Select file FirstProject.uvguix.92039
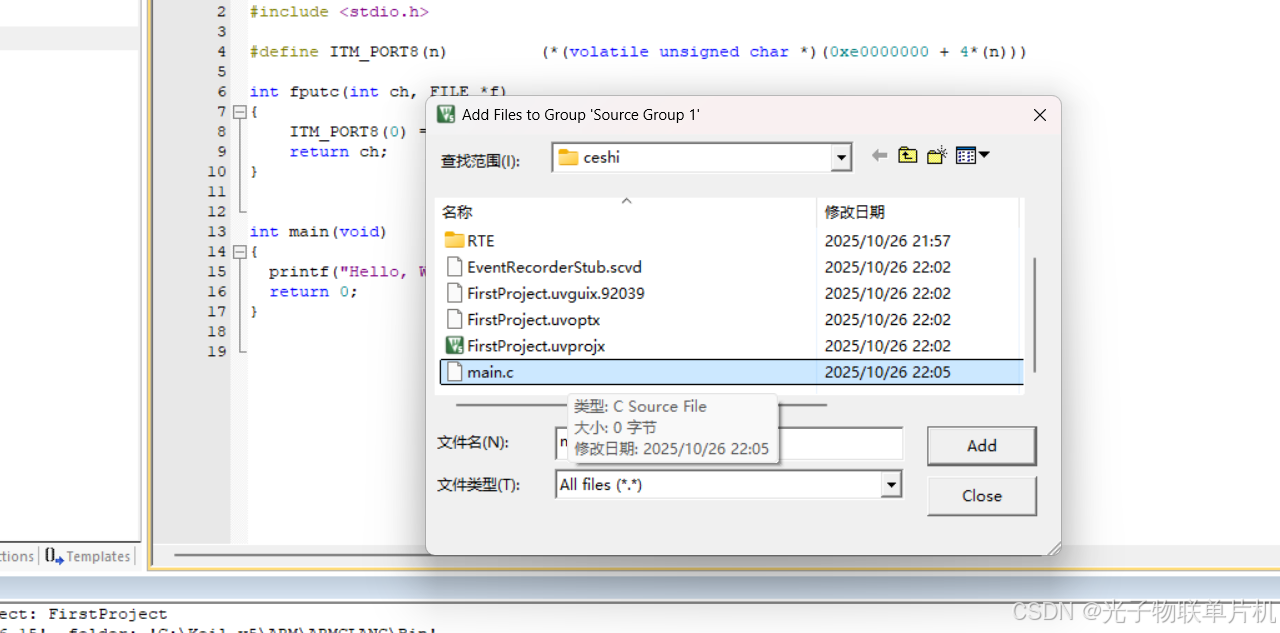1280x633 pixels. click(555, 293)
